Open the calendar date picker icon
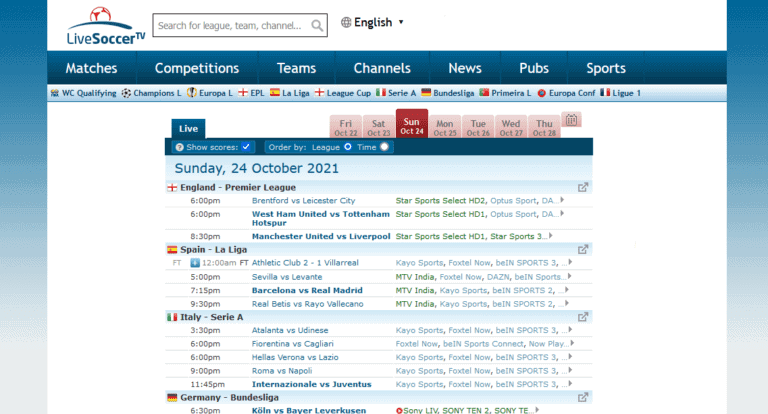The image size is (768, 414). tap(571, 120)
